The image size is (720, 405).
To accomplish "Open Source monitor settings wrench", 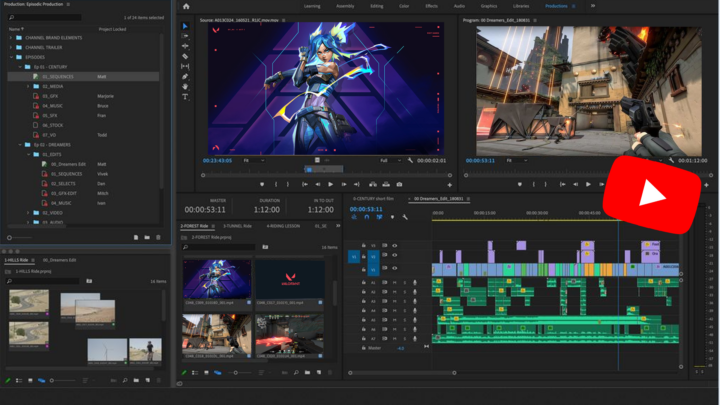I will coord(411,160).
